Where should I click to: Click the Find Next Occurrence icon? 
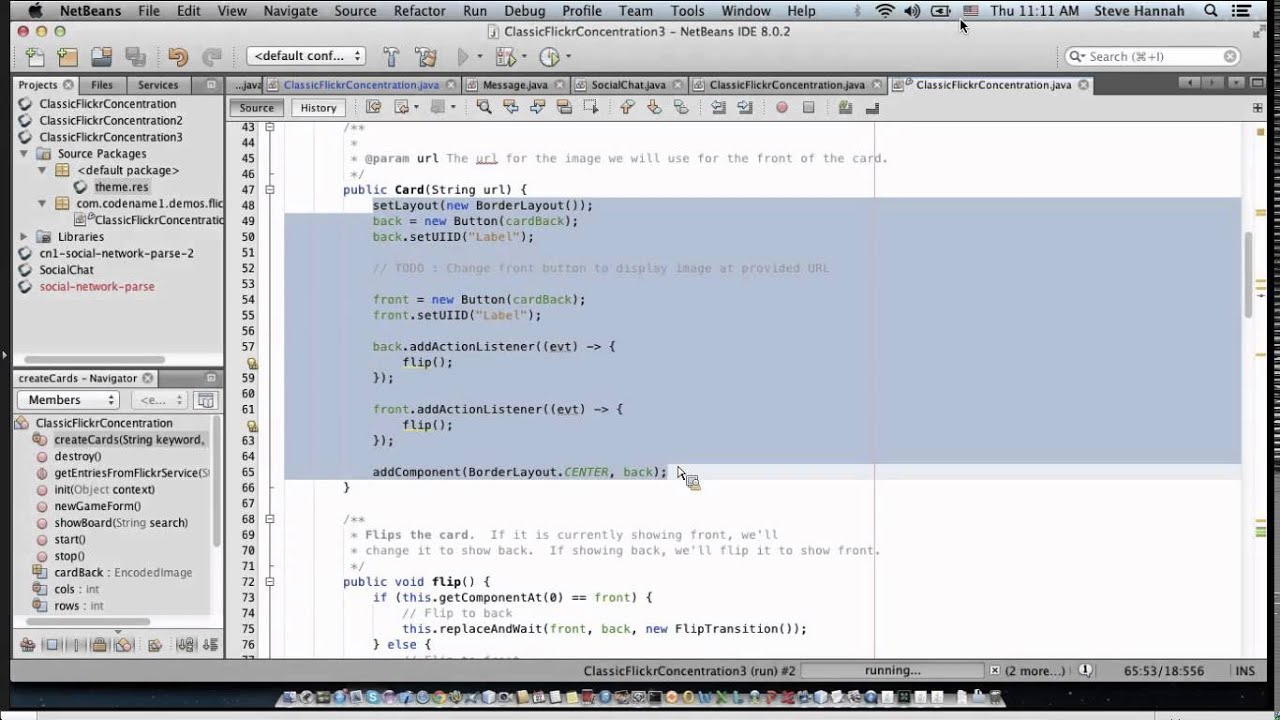tap(537, 107)
